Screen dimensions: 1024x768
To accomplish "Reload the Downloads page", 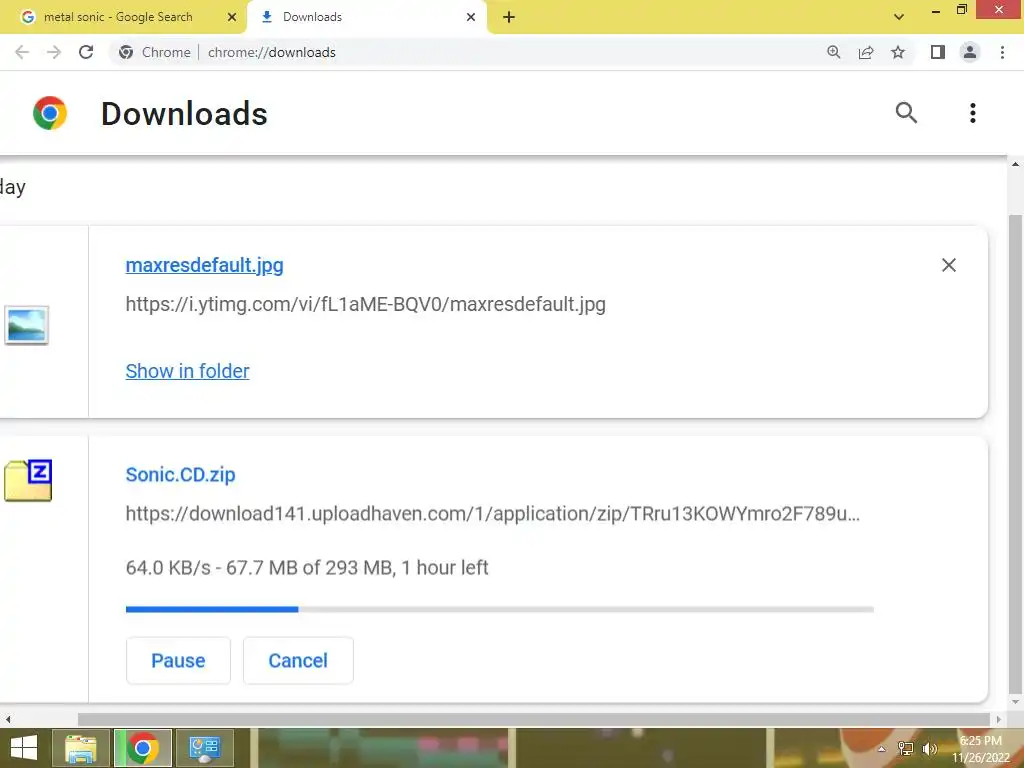I will (86, 52).
